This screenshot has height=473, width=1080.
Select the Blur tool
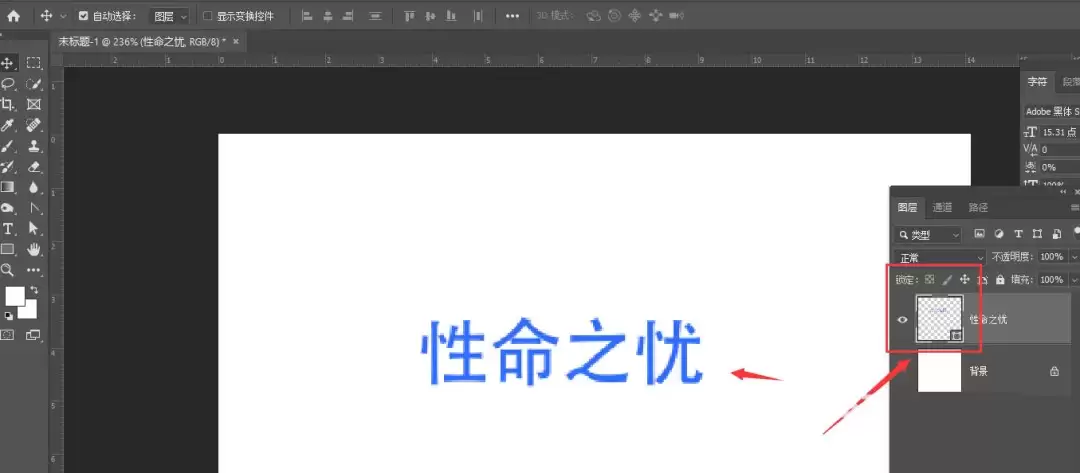pos(33,187)
